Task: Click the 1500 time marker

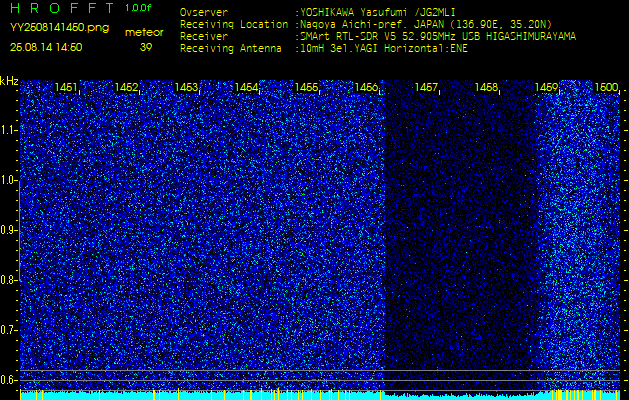Action: 606,87
